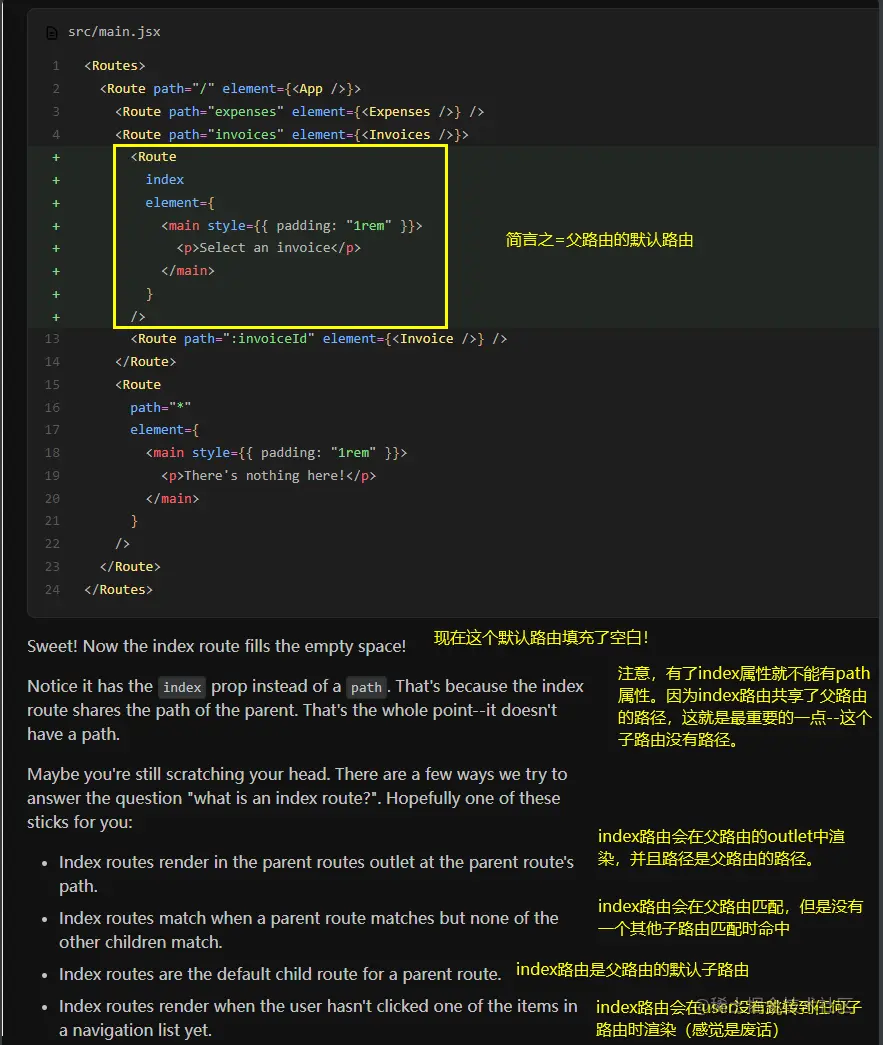Click bullet 'Index routes match when a parent route matches'
883x1045 pixels.
pyautogui.click(x=309, y=930)
